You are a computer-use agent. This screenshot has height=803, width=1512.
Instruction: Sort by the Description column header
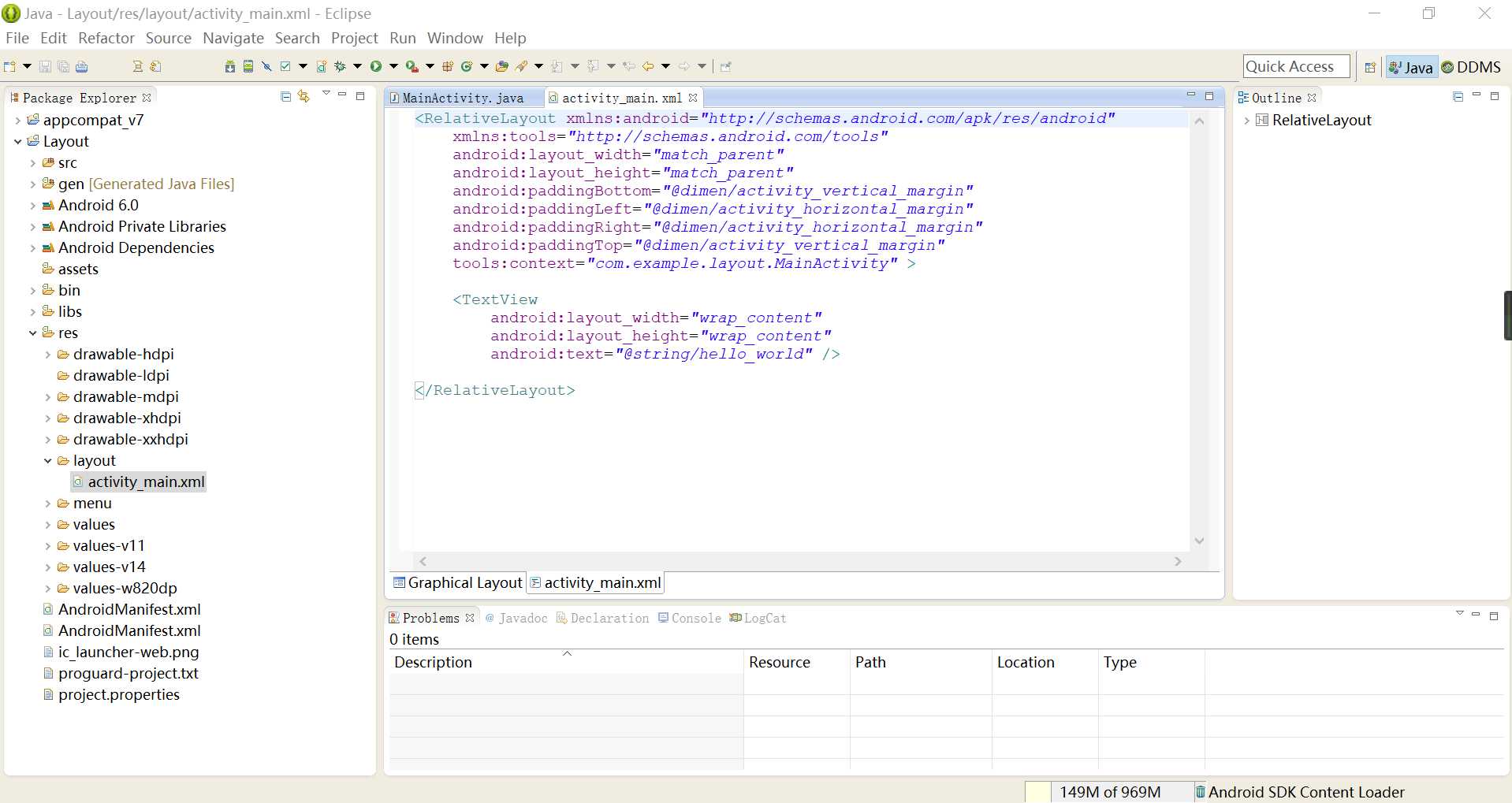pyautogui.click(x=566, y=662)
